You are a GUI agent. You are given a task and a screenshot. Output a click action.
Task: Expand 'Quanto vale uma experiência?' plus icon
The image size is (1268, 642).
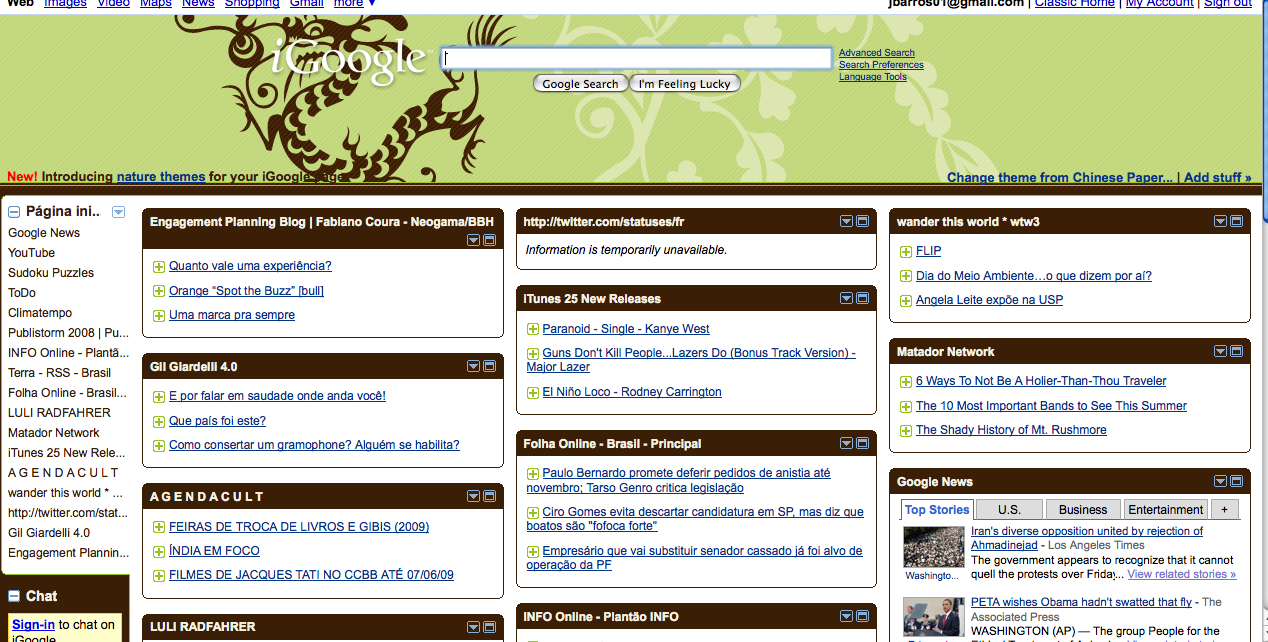(158, 267)
